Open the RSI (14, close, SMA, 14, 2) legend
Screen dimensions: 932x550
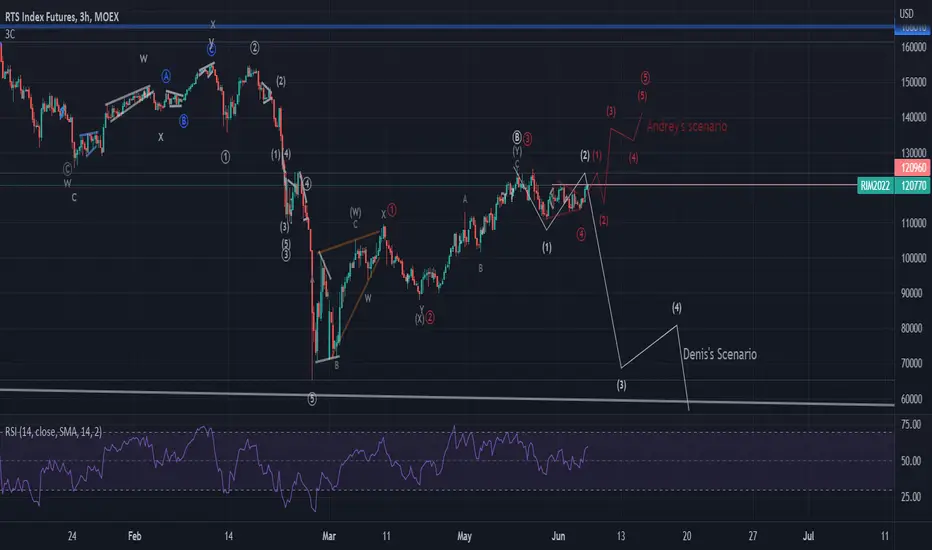53,432
